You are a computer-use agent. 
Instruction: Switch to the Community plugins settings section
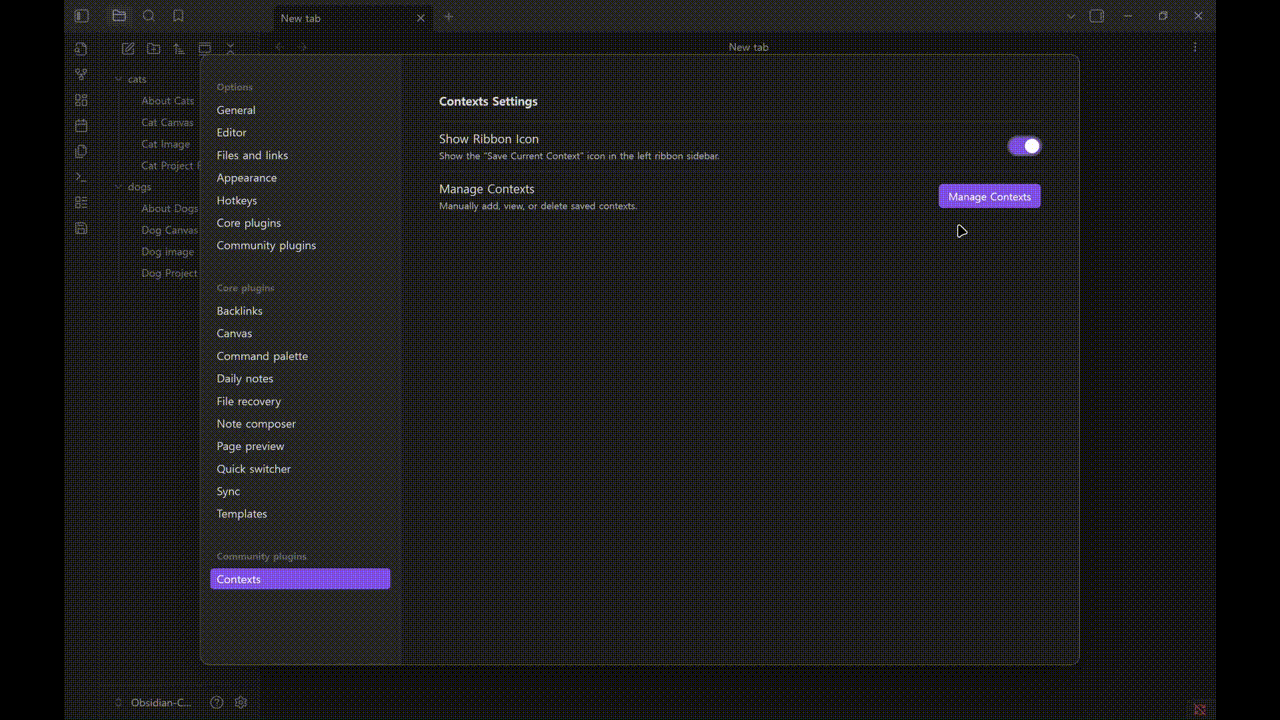[266, 245]
